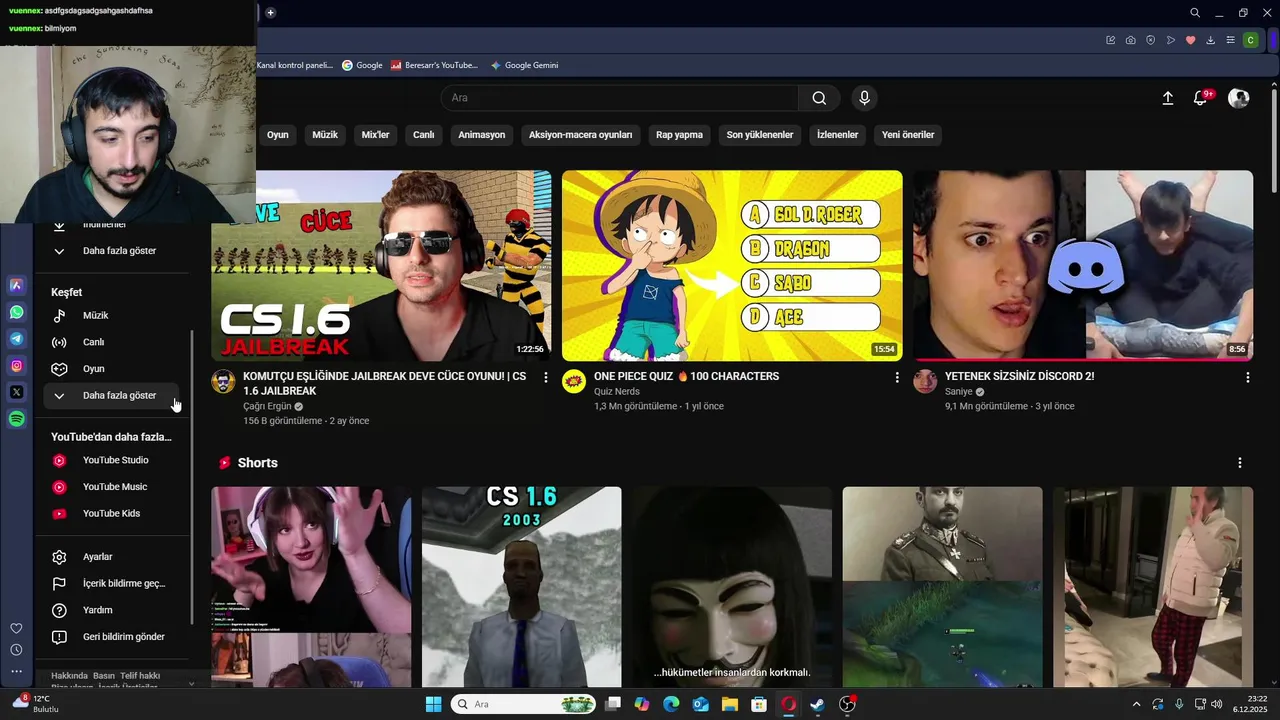1280x720 pixels.
Task: Open Opera downloads icon
Action: point(1210,40)
